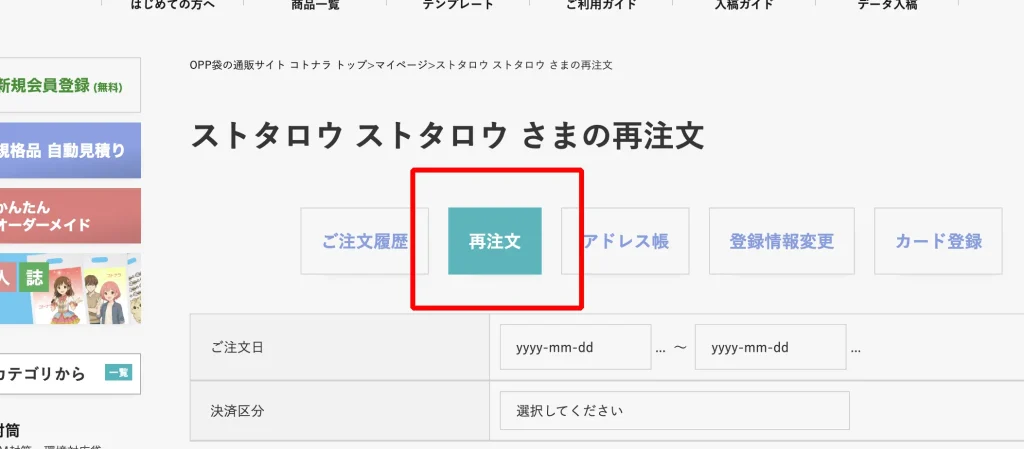This screenshot has width=1024, height=449.
Task: Open the 登録情報変更 tab
Action: coord(782,241)
